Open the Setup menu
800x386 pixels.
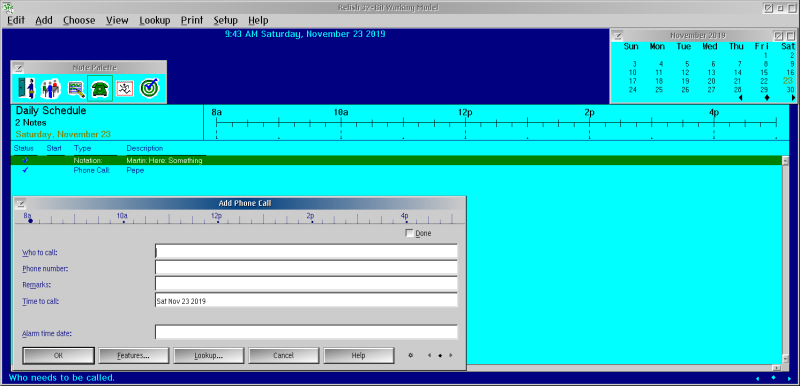pyautogui.click(x=226, y=20)
